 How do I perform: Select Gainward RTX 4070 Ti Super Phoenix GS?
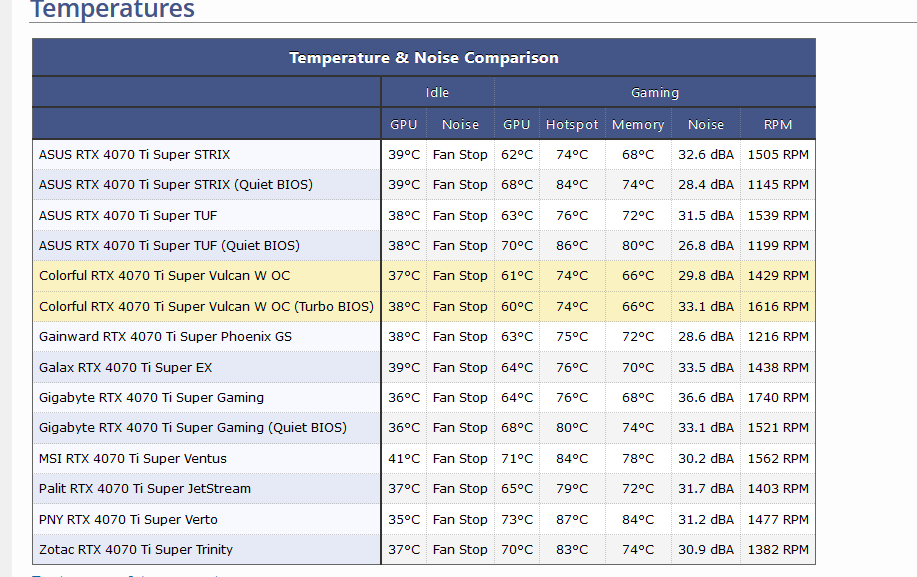click(x=165, y=337)
